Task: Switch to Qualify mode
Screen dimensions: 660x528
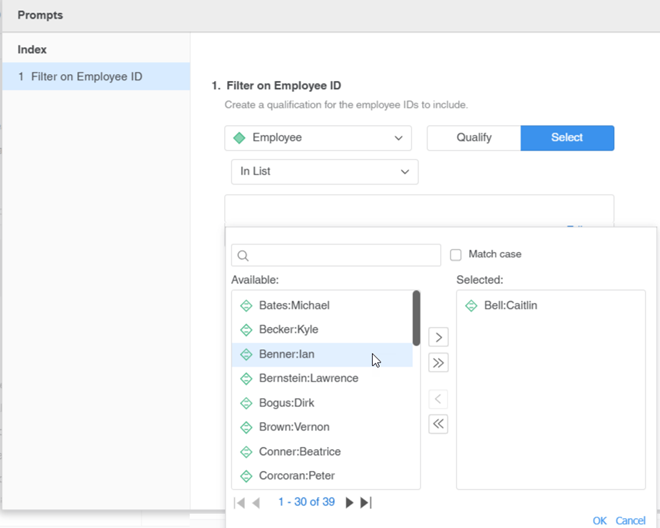Action: [474, 138]
